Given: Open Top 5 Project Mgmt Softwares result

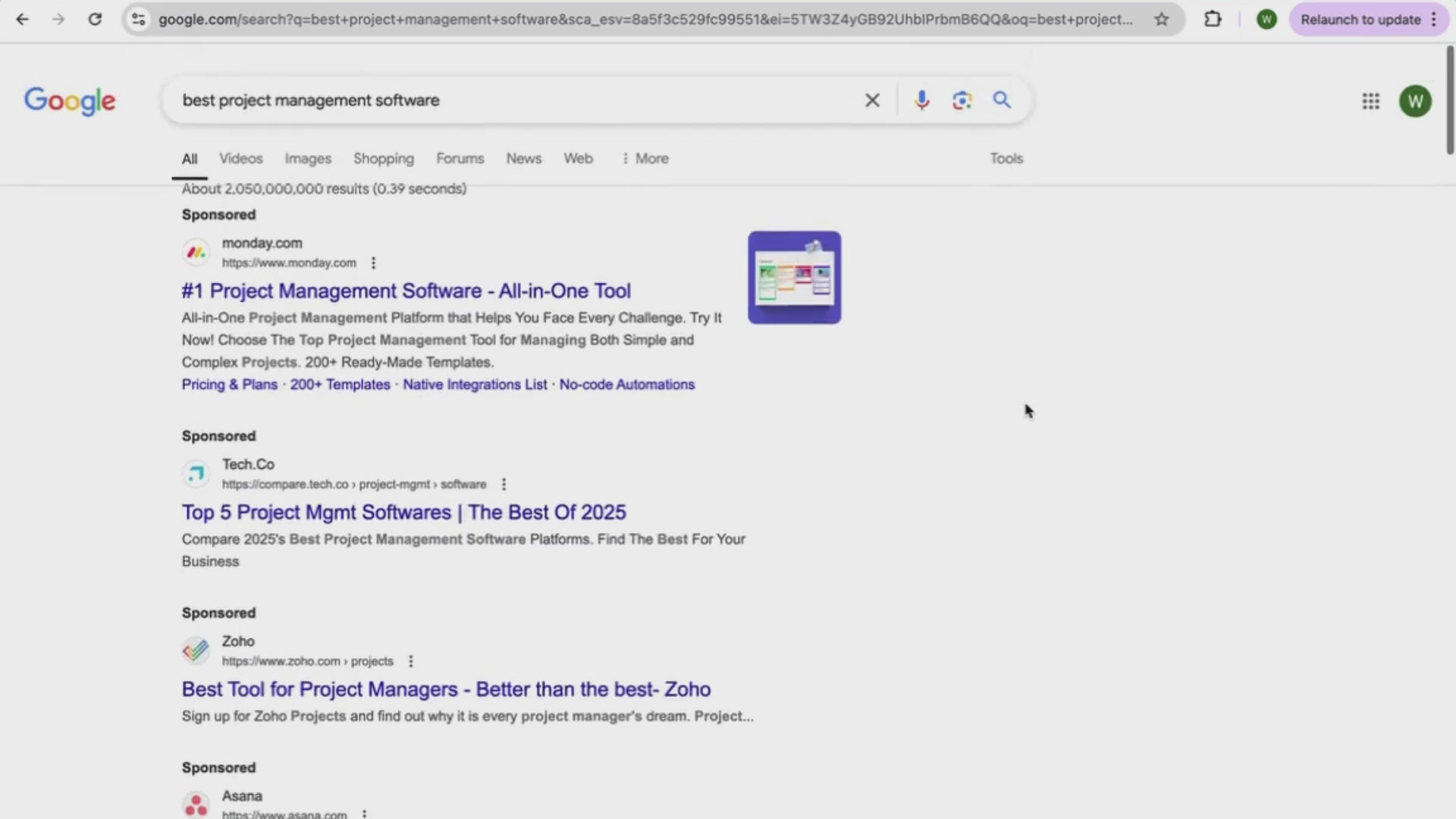Looking at the screenshot, I should 403,513.
